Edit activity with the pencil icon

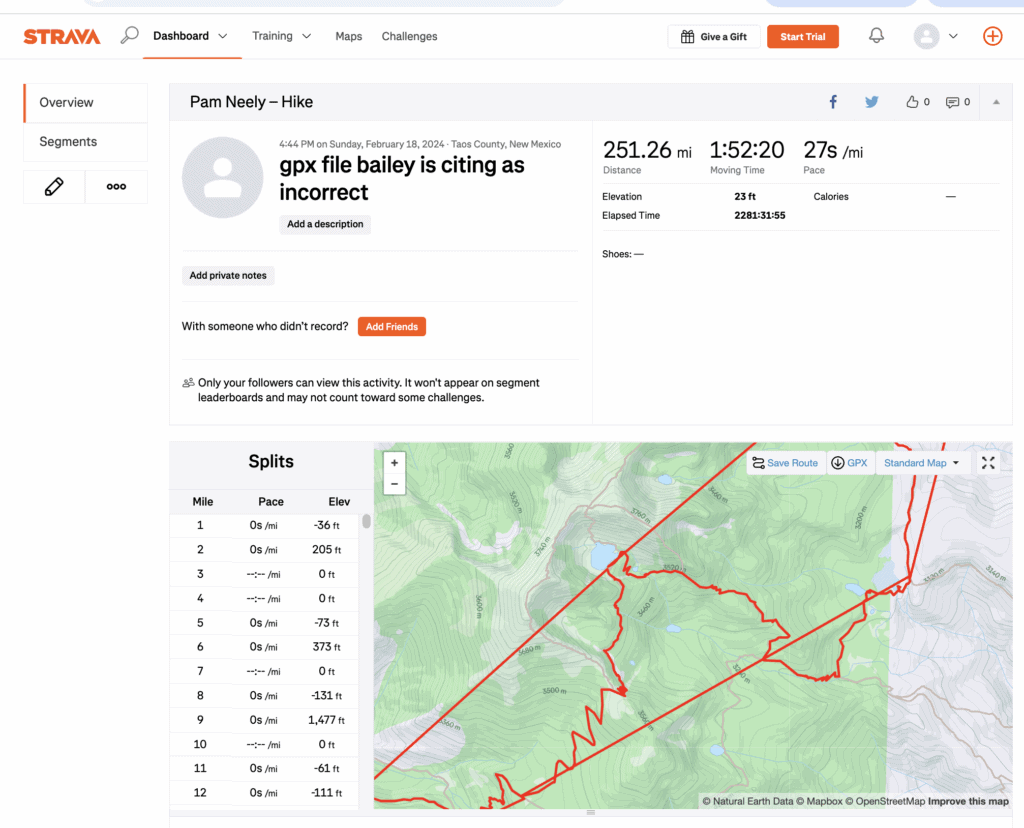(x=54, y=186)
